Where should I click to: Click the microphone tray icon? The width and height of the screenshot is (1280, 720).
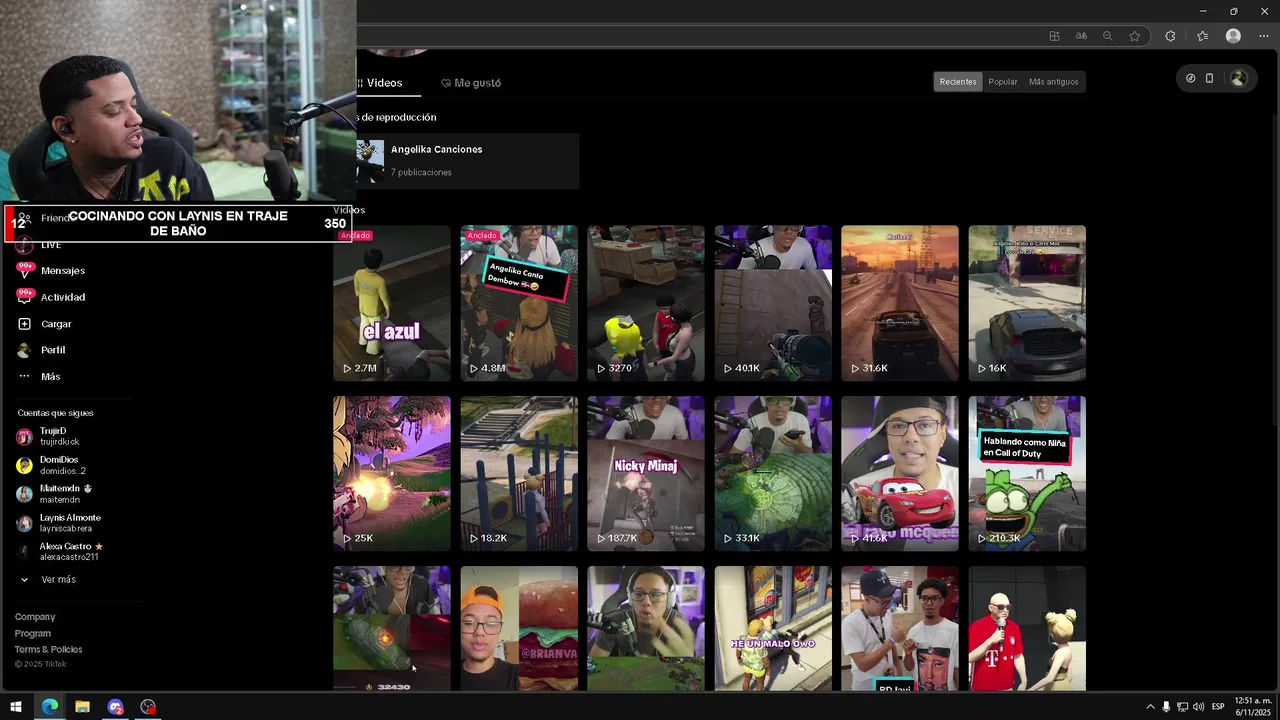pyautogui.click(x=1166, y=707)
